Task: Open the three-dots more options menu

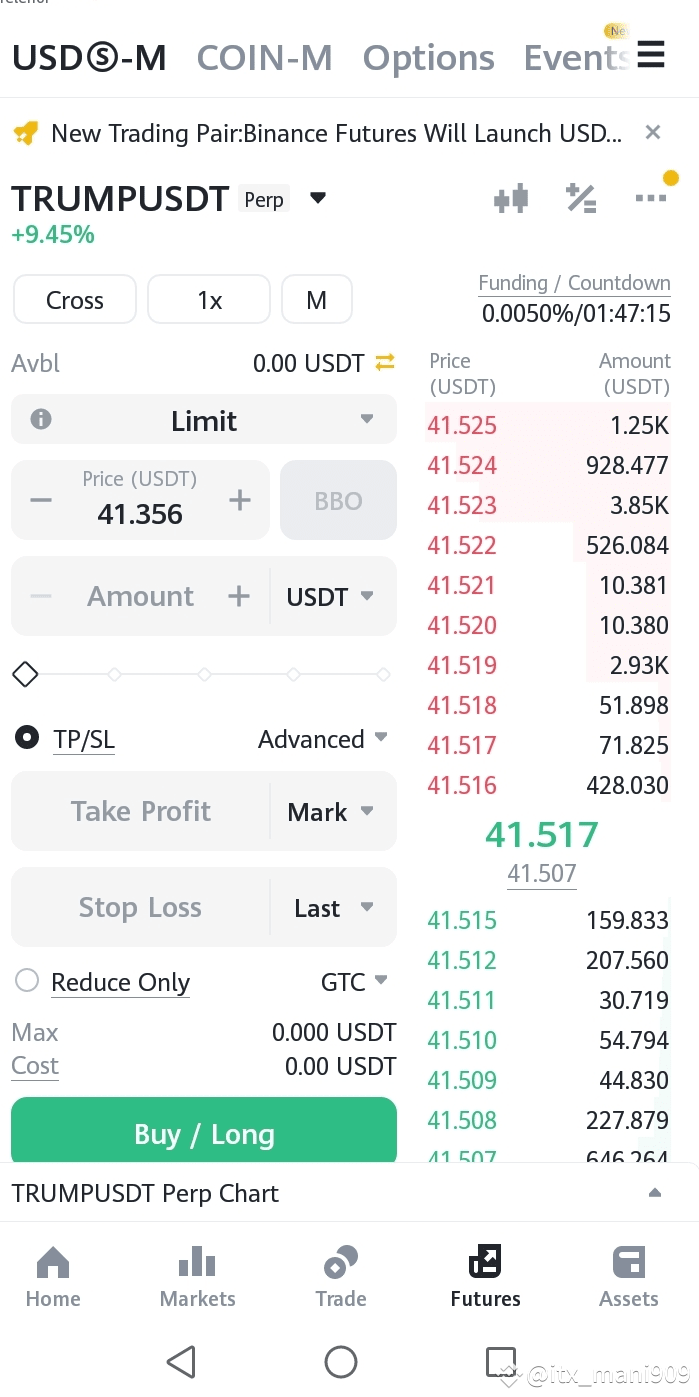Action: tap(651, 198)
